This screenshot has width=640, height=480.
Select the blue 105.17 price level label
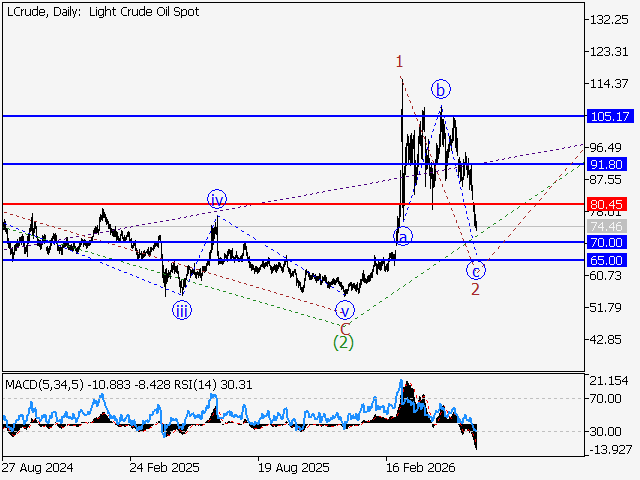610,116
